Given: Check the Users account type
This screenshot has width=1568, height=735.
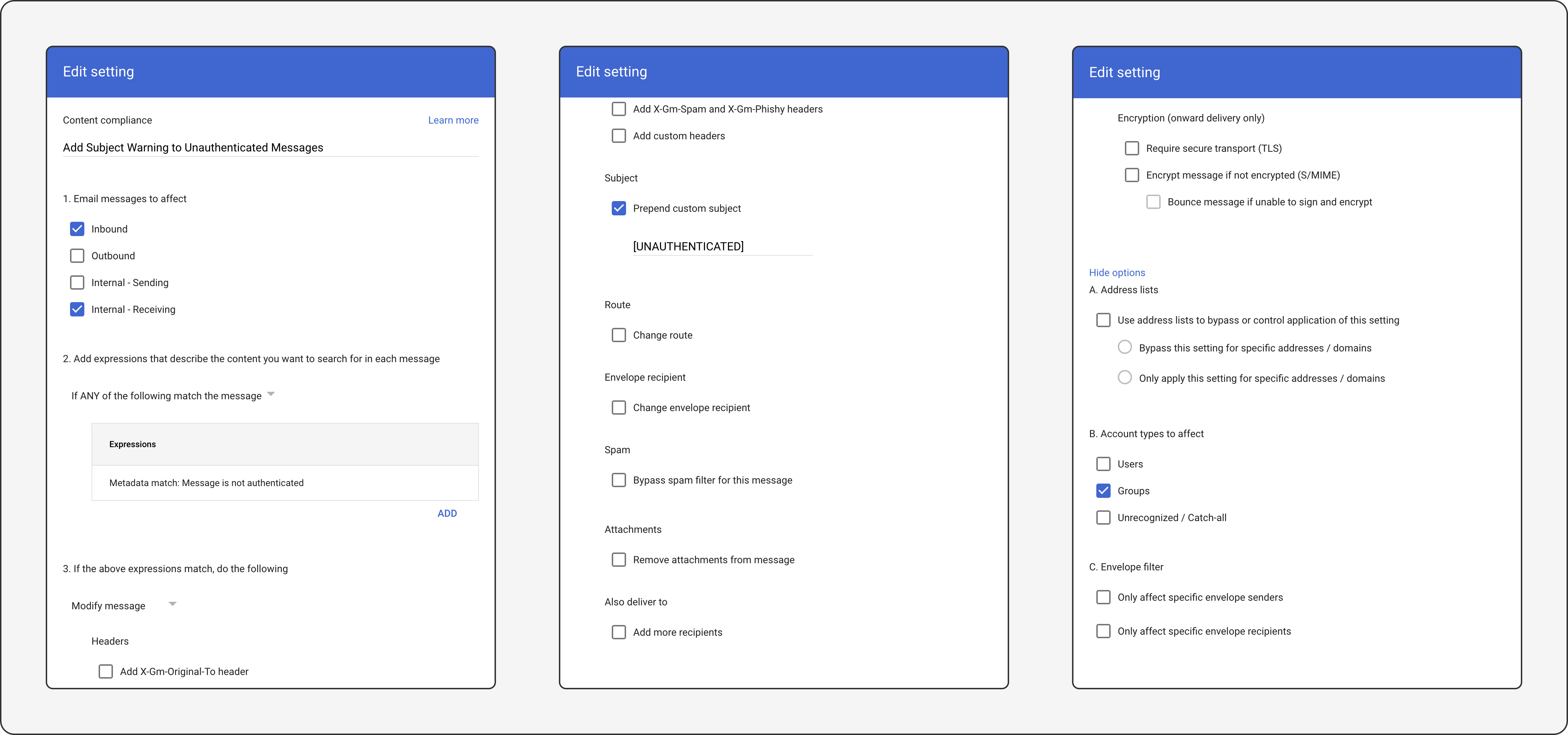Looking at the screenshot, I should [1103, 464].
